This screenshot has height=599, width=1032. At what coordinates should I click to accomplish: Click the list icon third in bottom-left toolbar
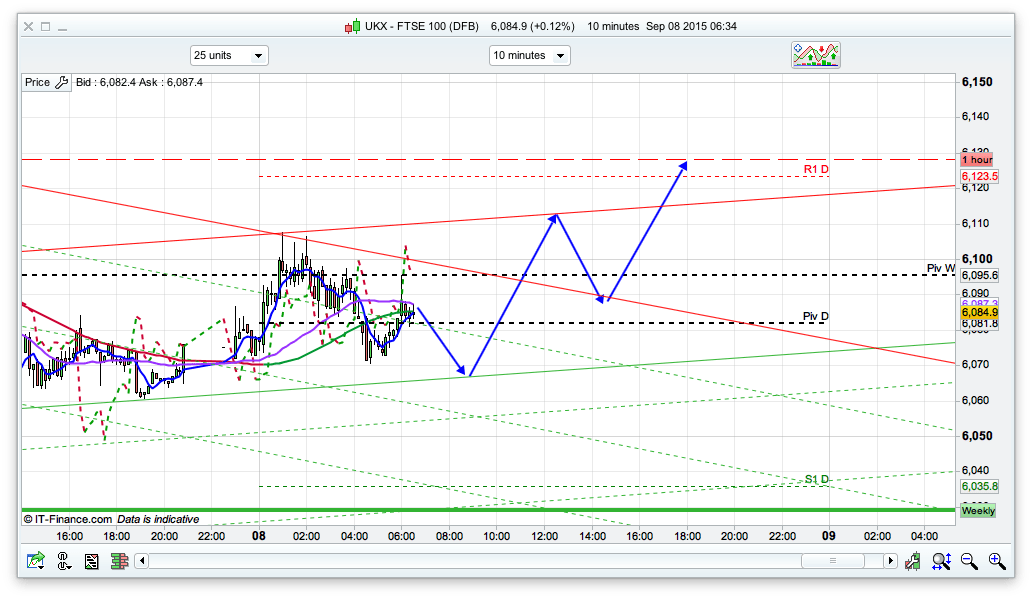point(92,561)
